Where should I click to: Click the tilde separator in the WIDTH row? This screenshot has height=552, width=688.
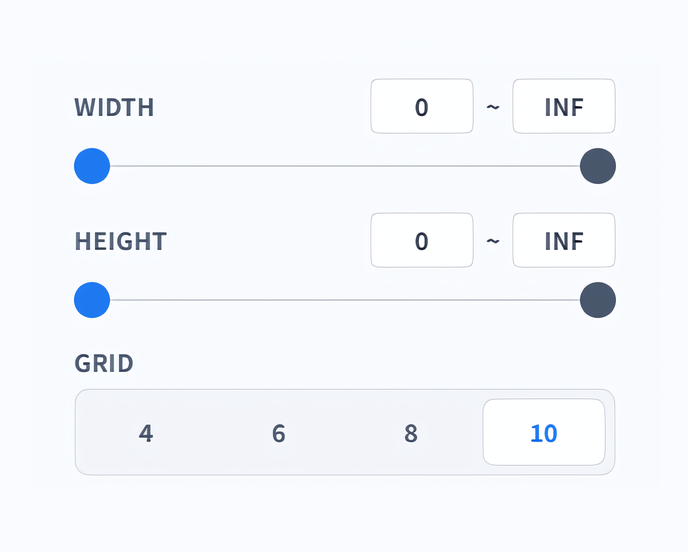(493, 106)
